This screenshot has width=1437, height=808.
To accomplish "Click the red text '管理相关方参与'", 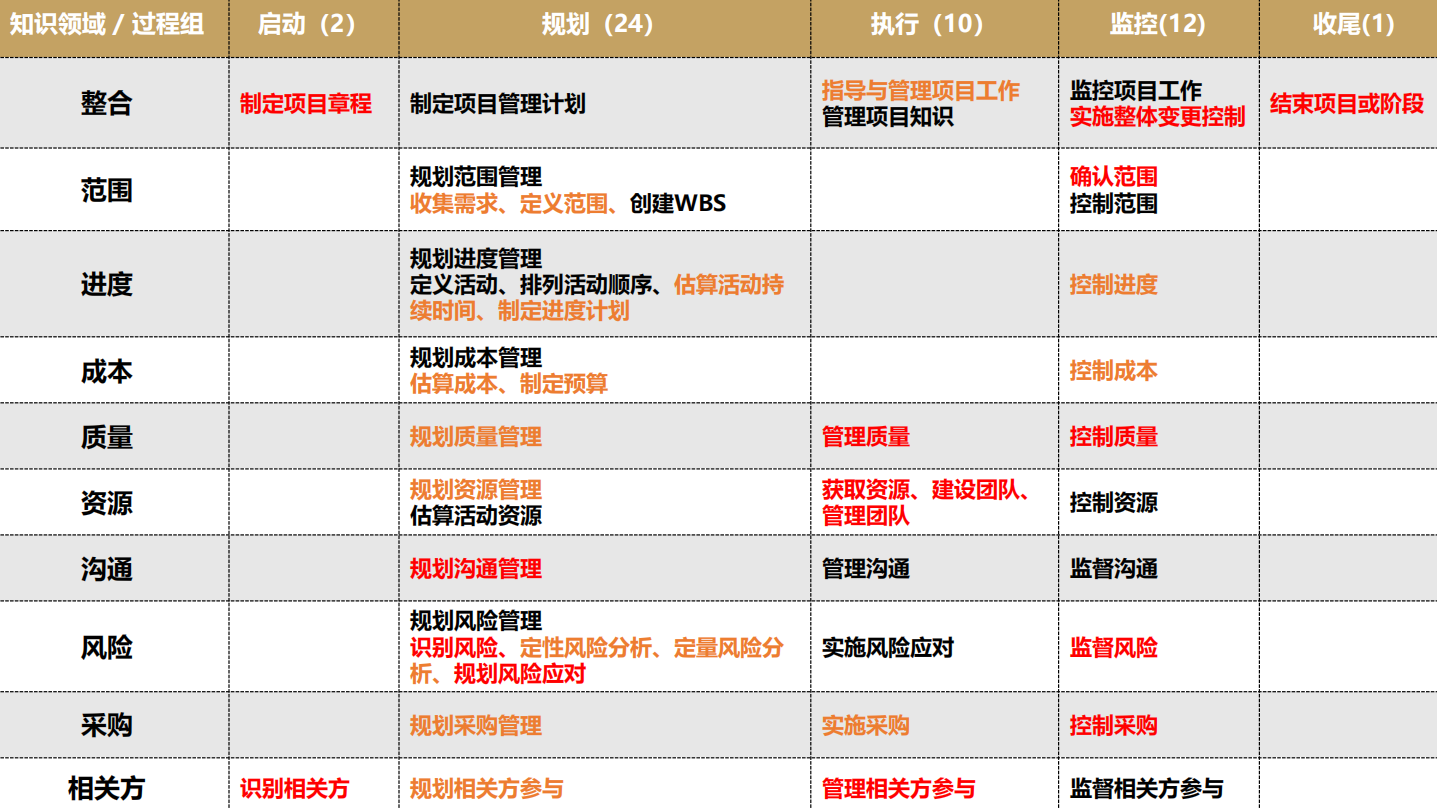I will point(898,788).
